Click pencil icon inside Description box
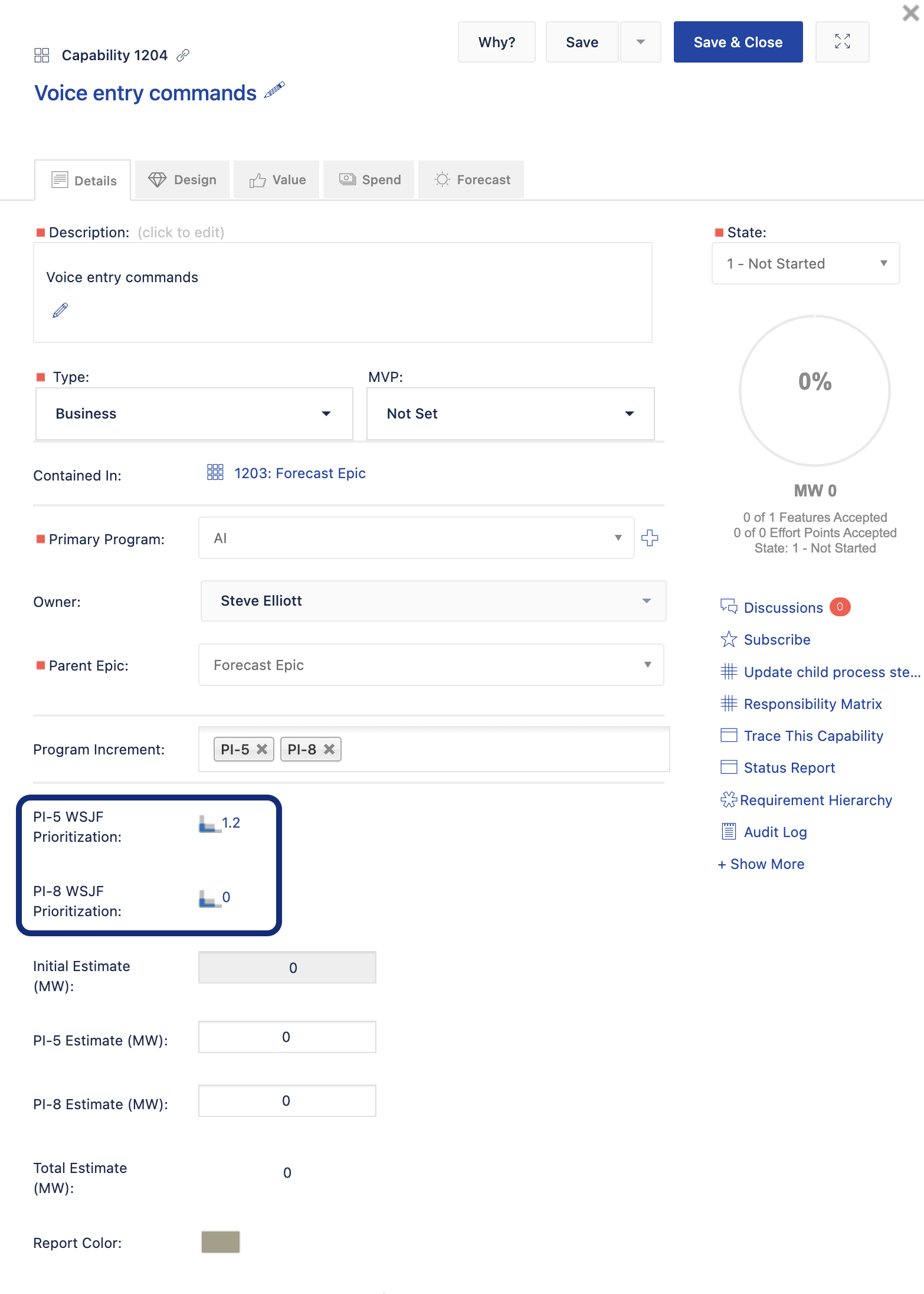The height and width of the screenshot is (1294, 924). (60, 310)
